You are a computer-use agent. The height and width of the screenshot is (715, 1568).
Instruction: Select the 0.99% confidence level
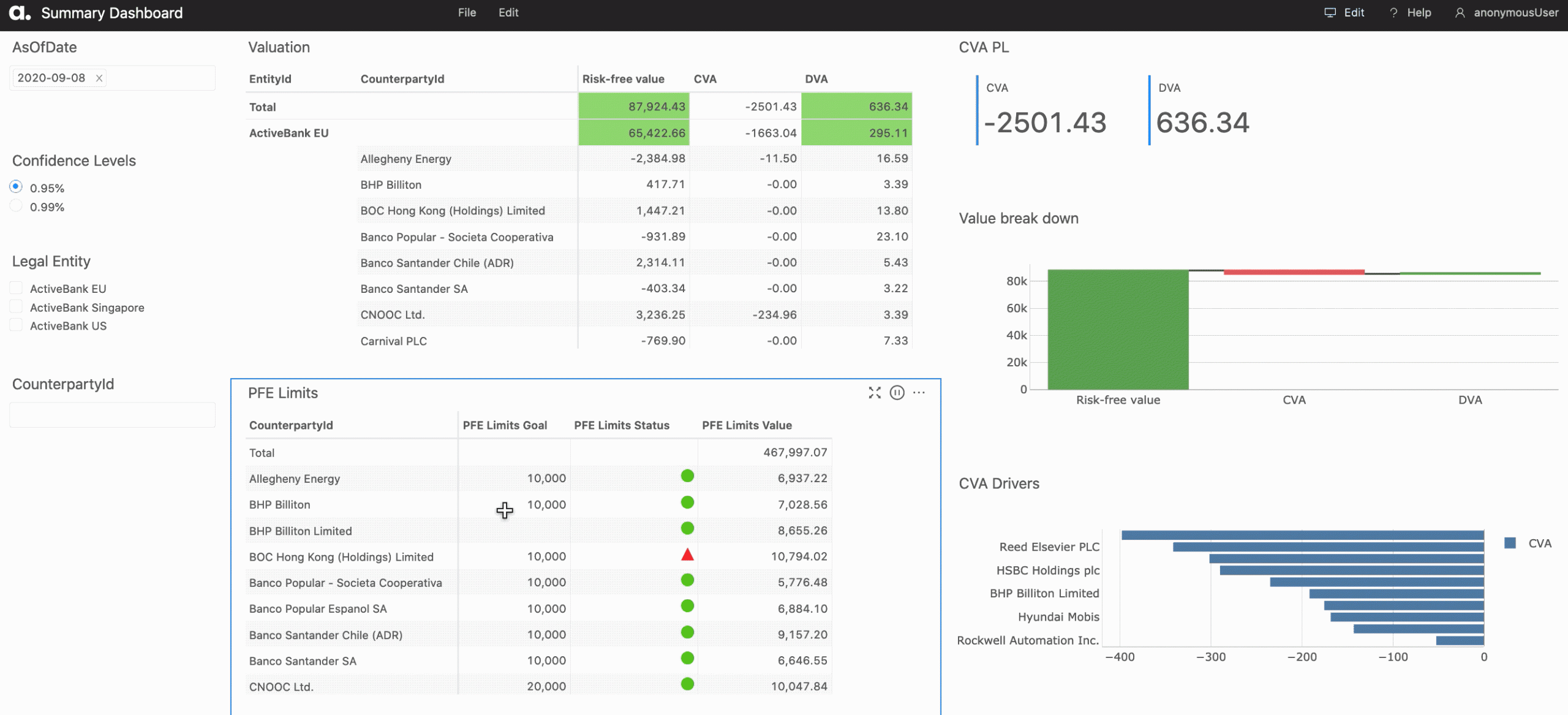coord(16,205)
